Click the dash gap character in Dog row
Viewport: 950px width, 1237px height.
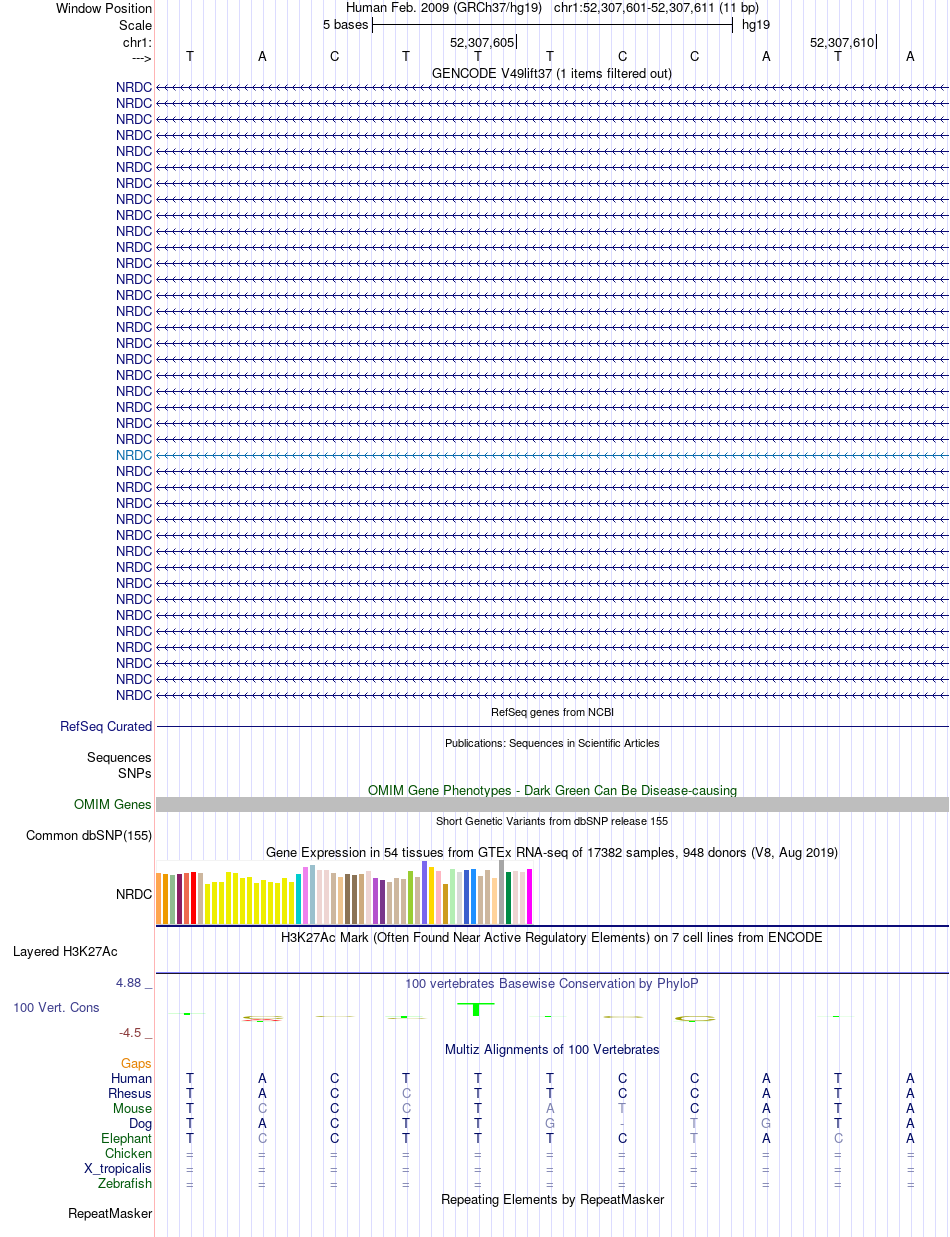pos(622,1124)
